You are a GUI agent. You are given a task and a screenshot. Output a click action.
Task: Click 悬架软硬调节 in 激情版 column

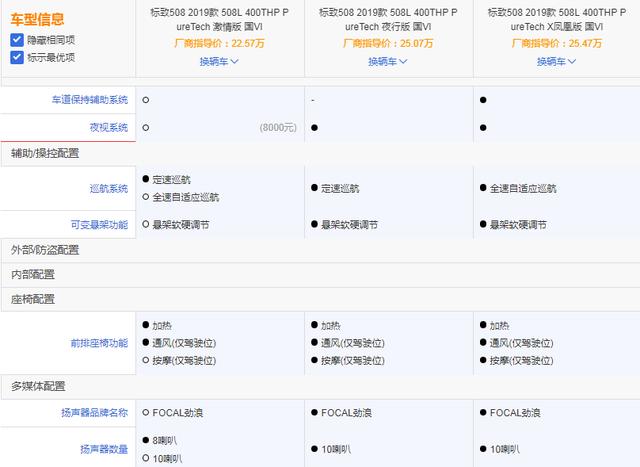[x=181, y=225]
